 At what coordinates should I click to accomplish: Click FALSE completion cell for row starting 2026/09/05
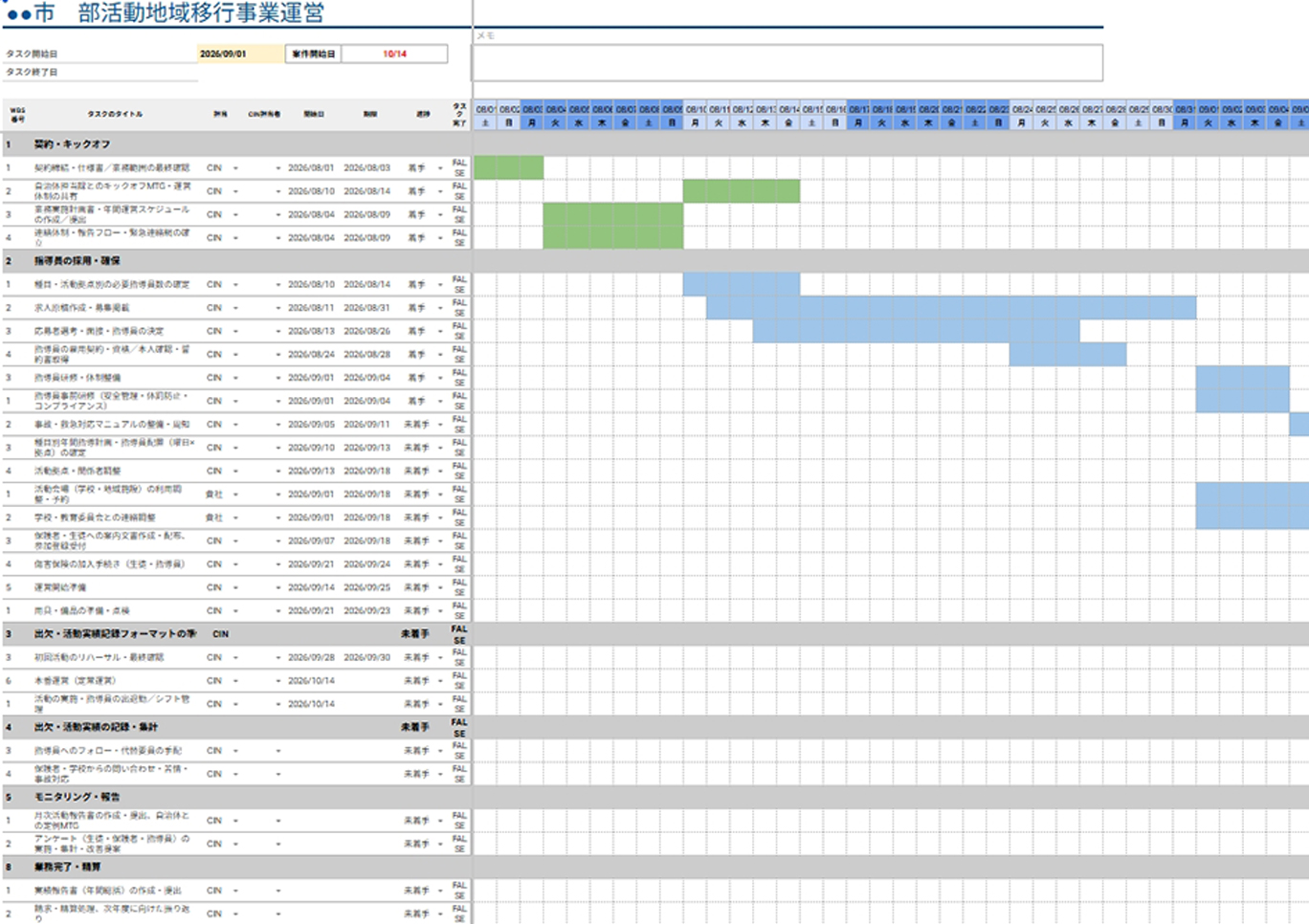point(459,424)
